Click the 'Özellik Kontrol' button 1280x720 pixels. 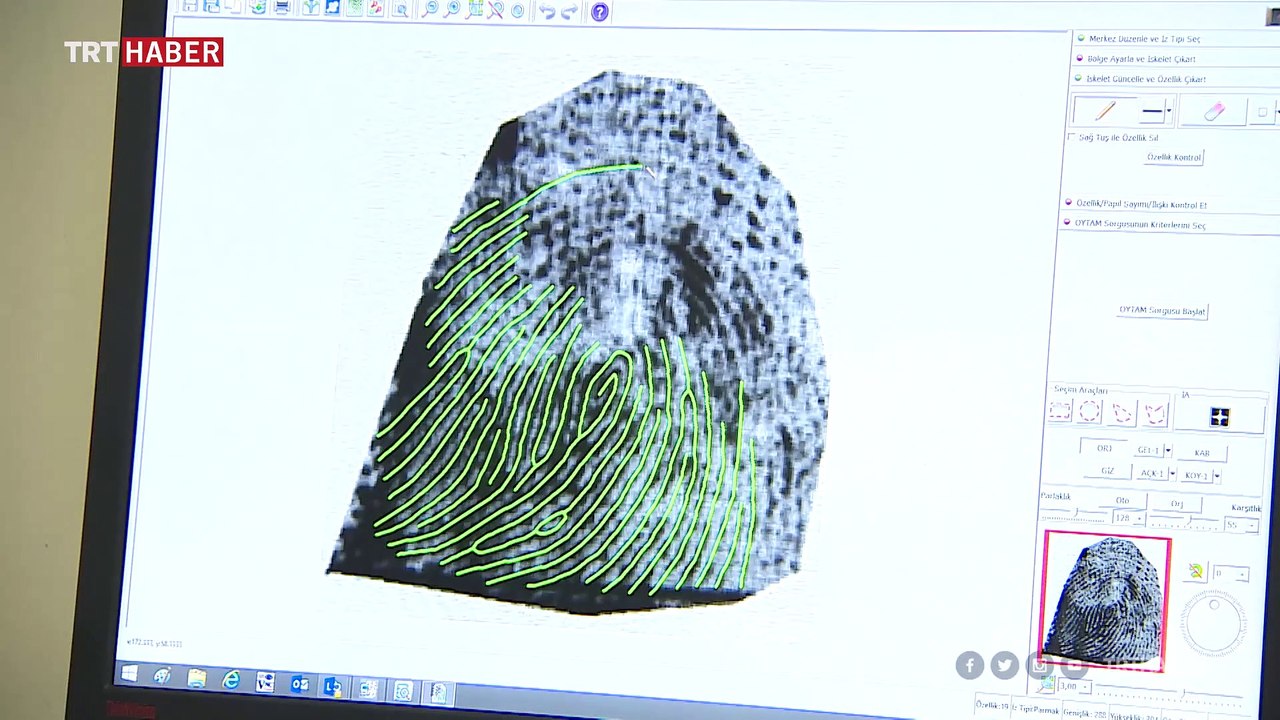tap(1174, 157)
